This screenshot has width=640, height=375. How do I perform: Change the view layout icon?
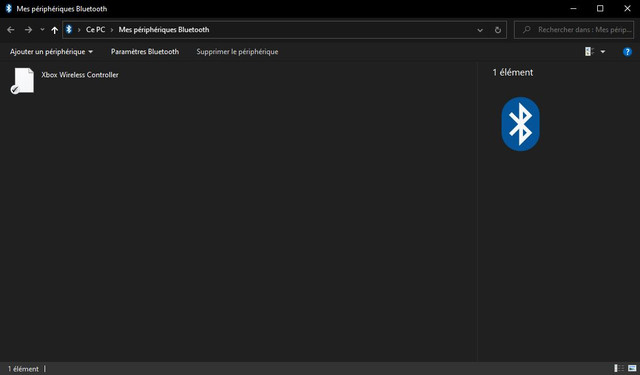pyautogui.click(x=589, y=52)
